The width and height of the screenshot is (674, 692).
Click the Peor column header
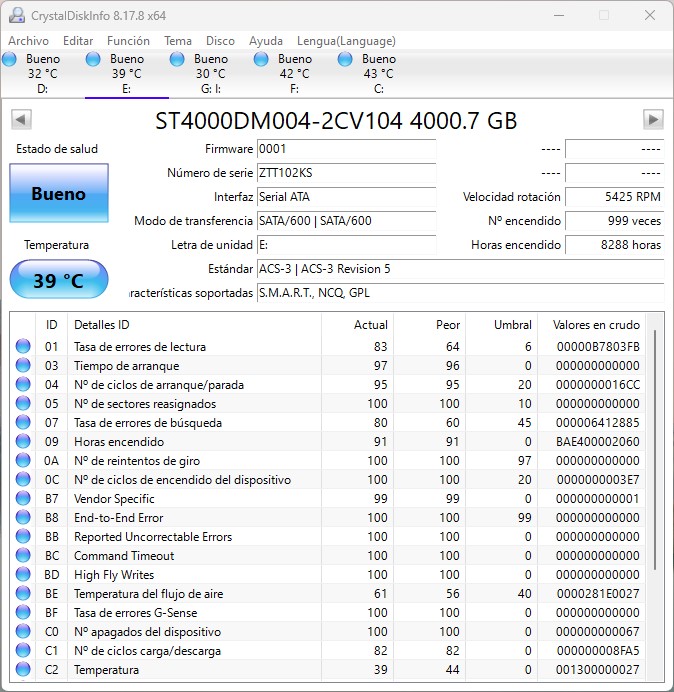(429, 325)
